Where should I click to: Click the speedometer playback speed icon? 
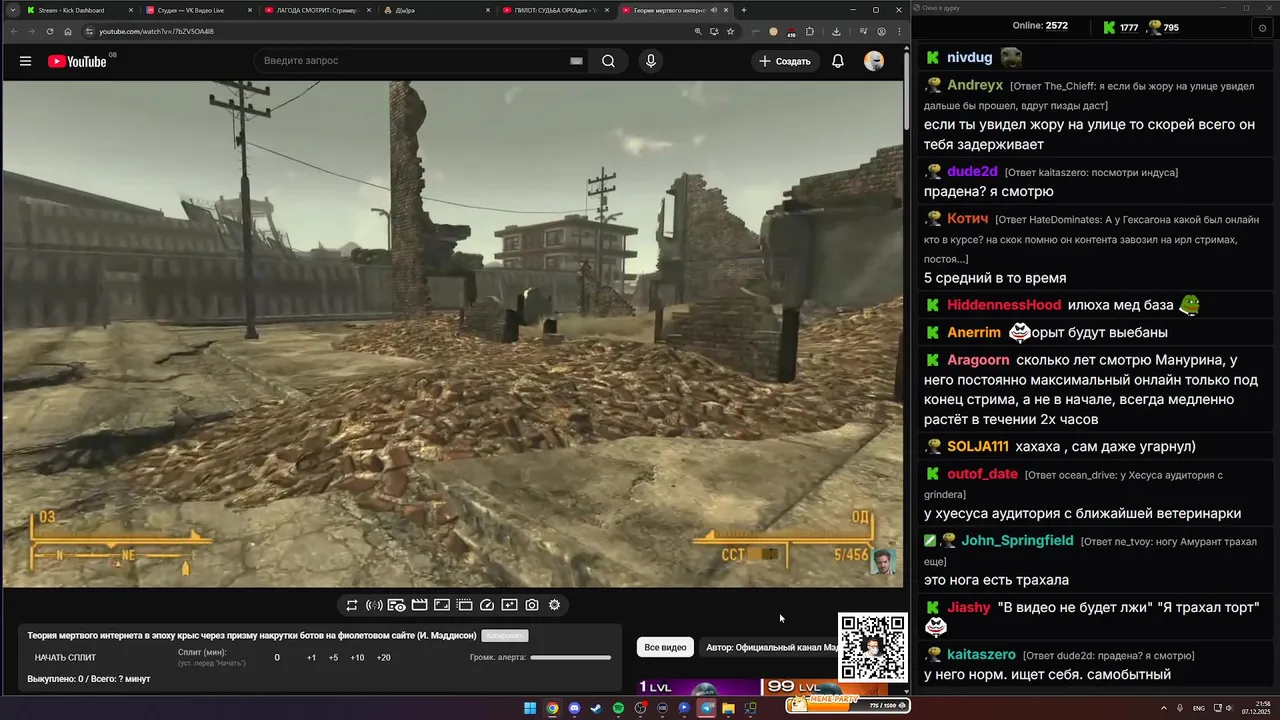coord(487,605)
